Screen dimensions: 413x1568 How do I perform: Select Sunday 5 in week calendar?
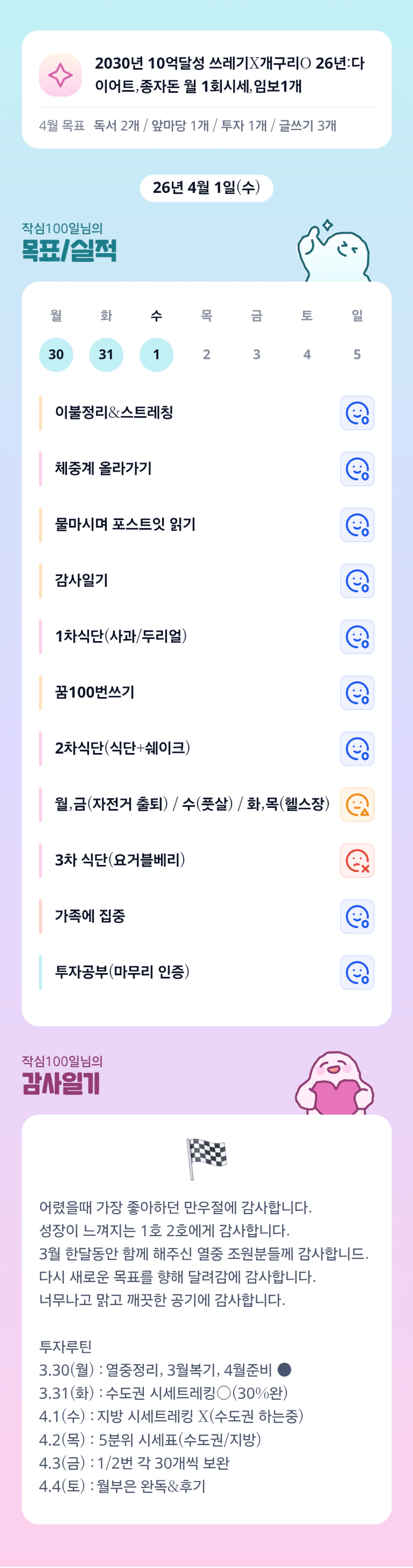point(357,354)
